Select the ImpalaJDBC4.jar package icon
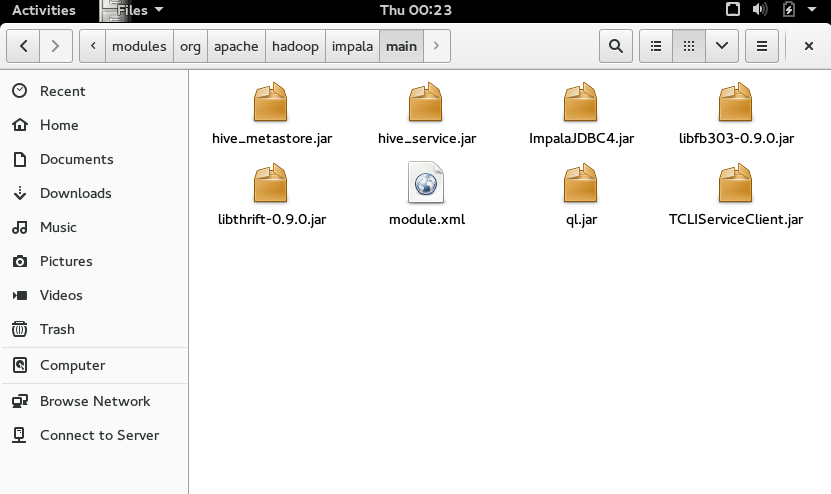 tap(581, 102)
